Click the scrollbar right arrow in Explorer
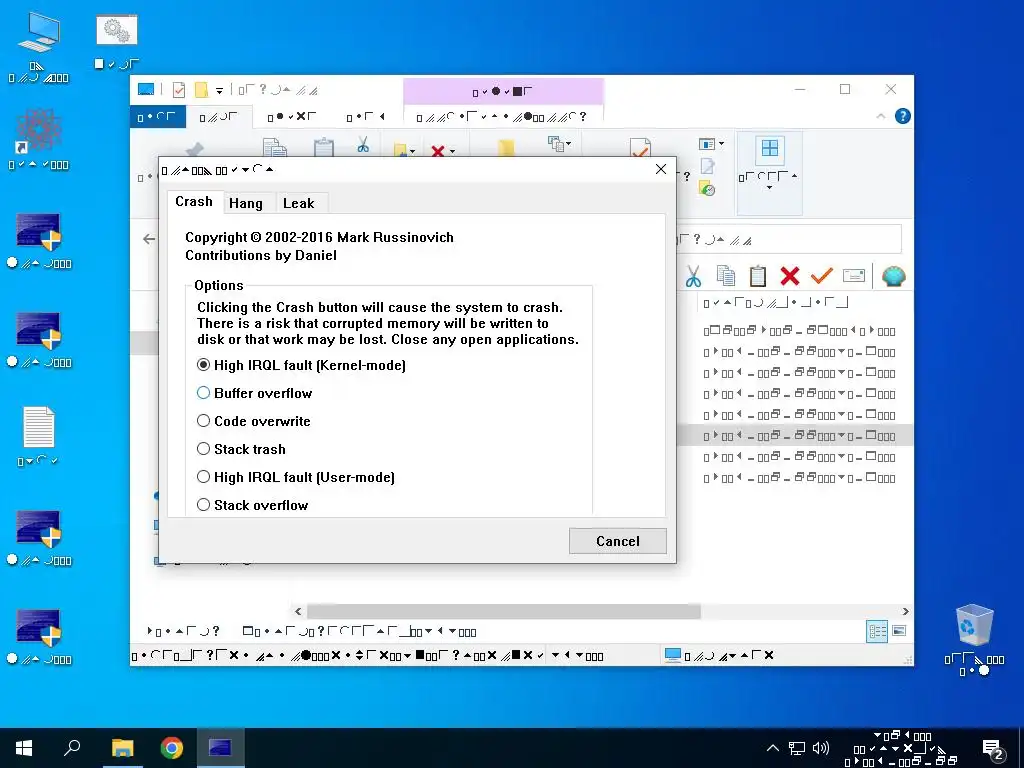This screenshot has height=768, width=1024. point(906,611)
